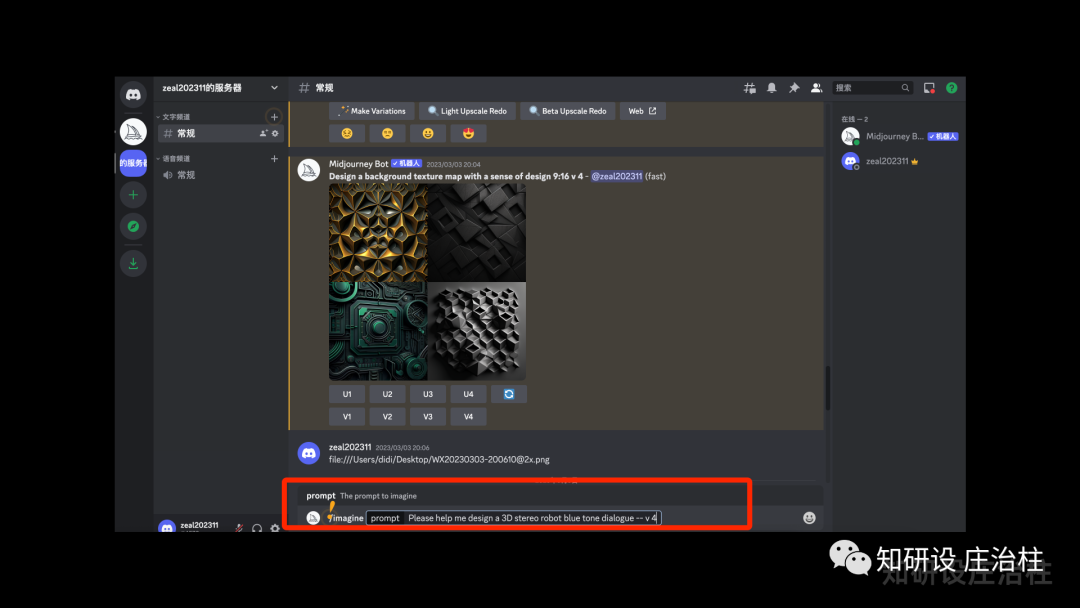Click the search box in header

pyautogui.click(x=872, y=88)
